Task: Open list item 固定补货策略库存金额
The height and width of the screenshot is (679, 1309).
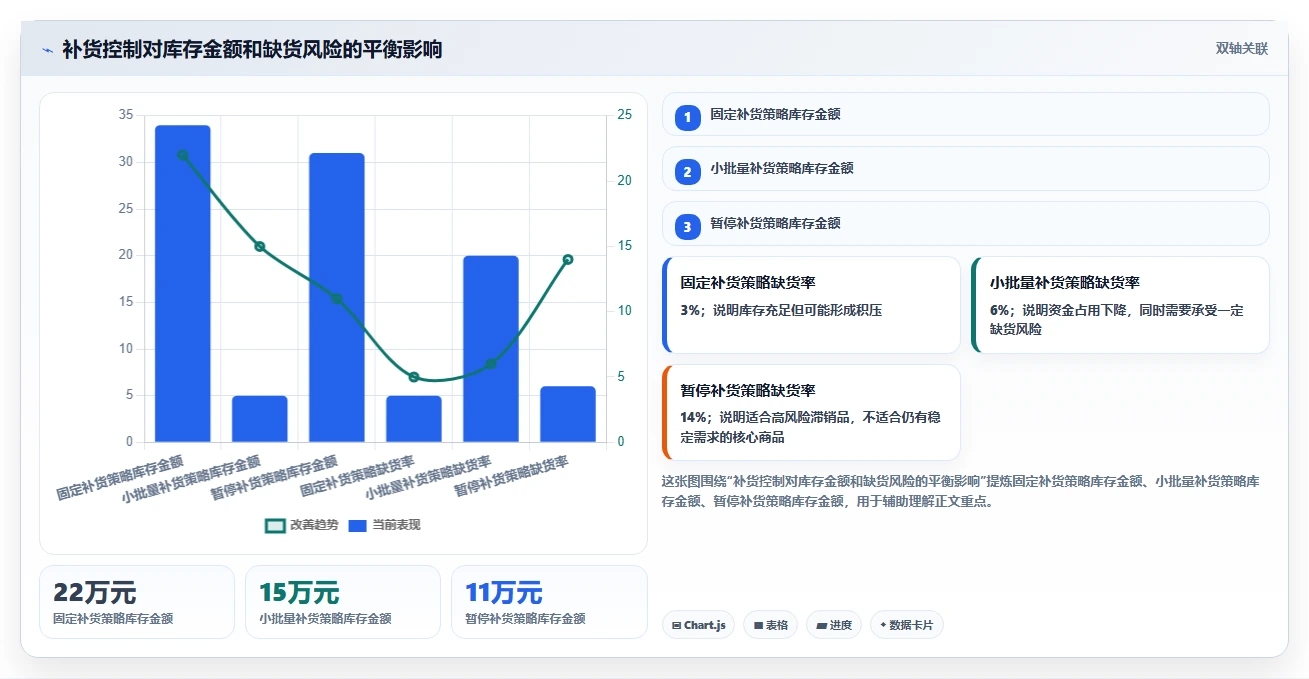Action: pos(966,114)
